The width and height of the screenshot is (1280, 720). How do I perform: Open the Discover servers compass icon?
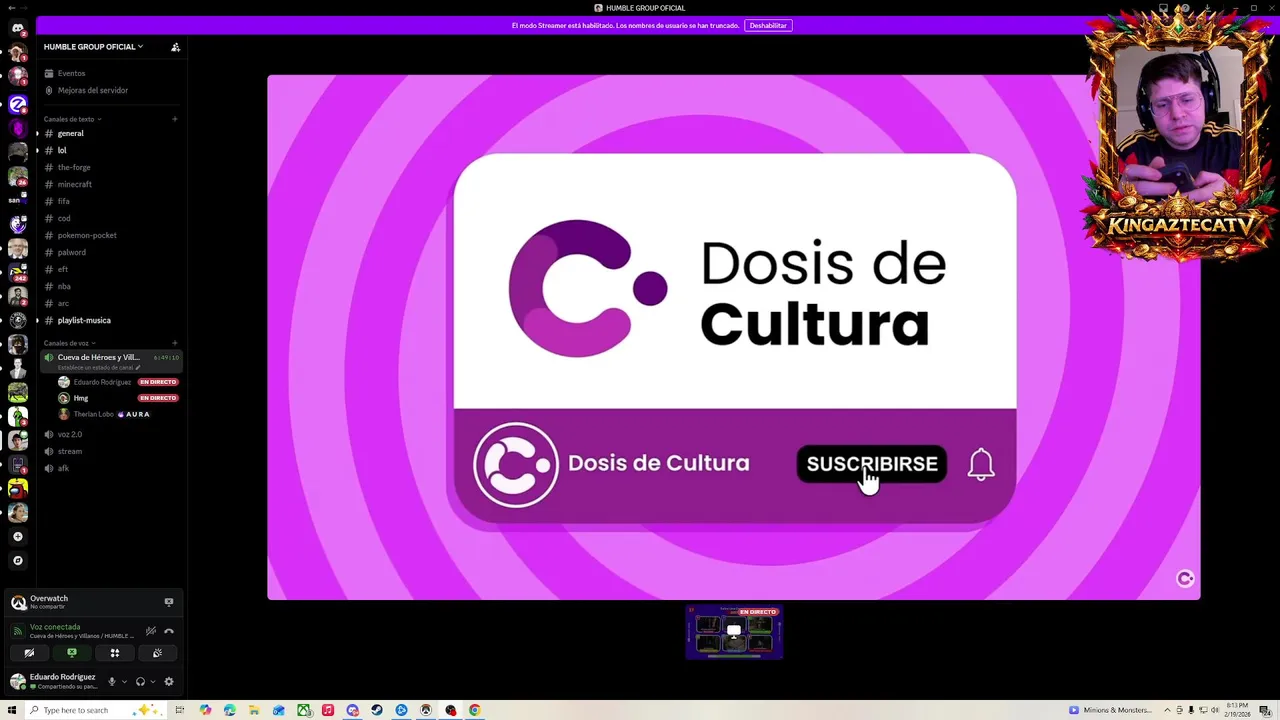(x=17, y=561)
